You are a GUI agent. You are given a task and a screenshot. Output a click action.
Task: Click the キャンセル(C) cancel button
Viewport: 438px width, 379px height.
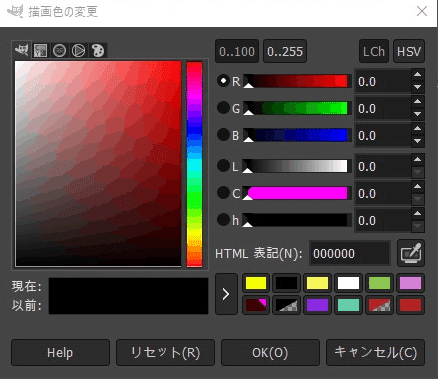point(375,352)
